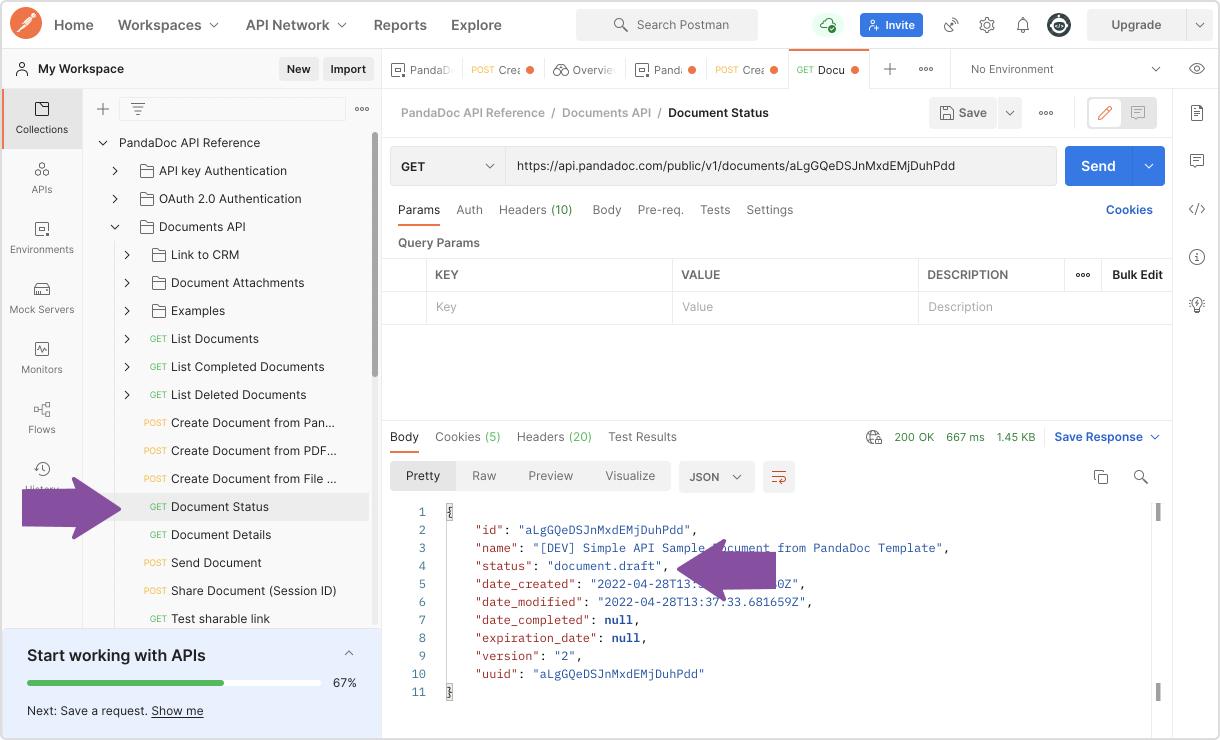
Task: Click the onboarding progress bar at 67%
Action: click(174, 683)
